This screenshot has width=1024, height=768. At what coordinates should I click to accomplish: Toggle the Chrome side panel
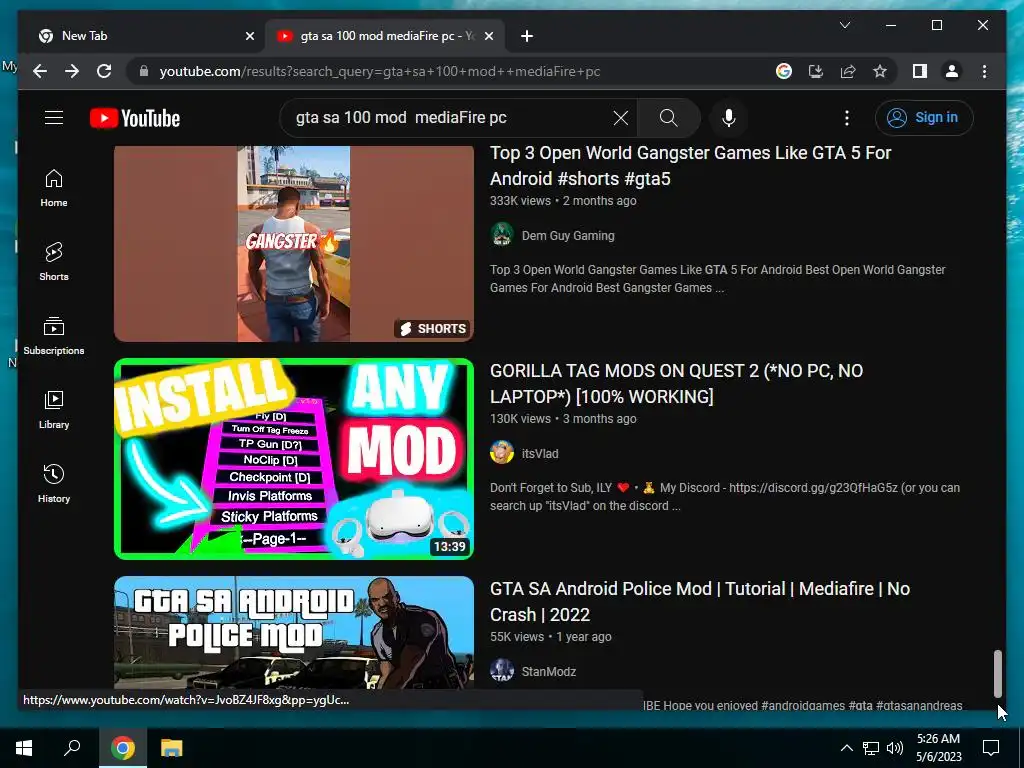click(x=920, y=71)
